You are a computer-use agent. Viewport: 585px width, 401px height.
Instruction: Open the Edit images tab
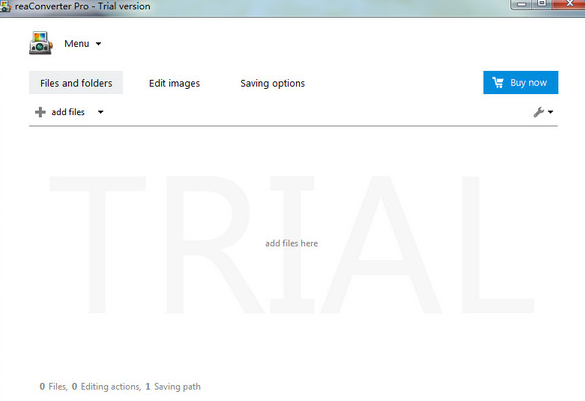(174, 83)
